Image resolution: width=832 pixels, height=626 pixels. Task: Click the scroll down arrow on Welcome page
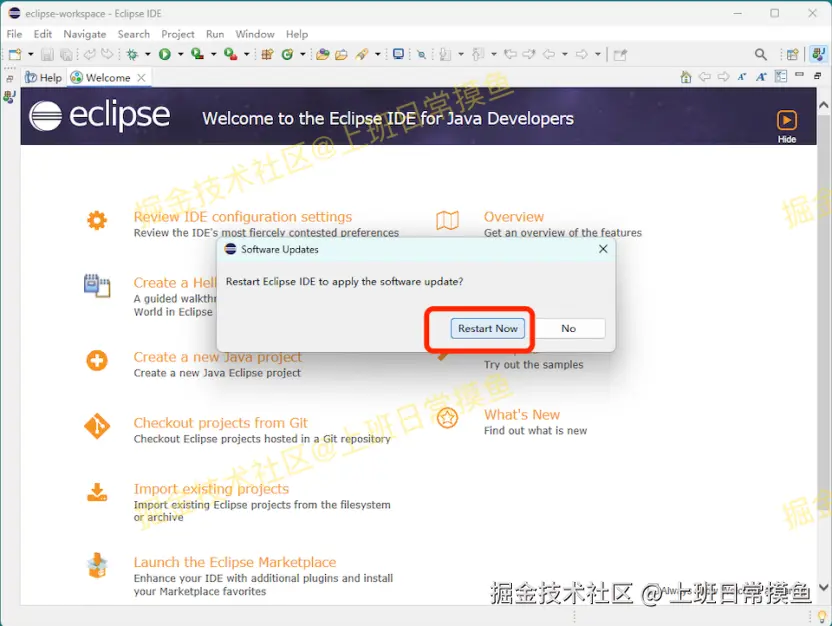coord(824,587)
